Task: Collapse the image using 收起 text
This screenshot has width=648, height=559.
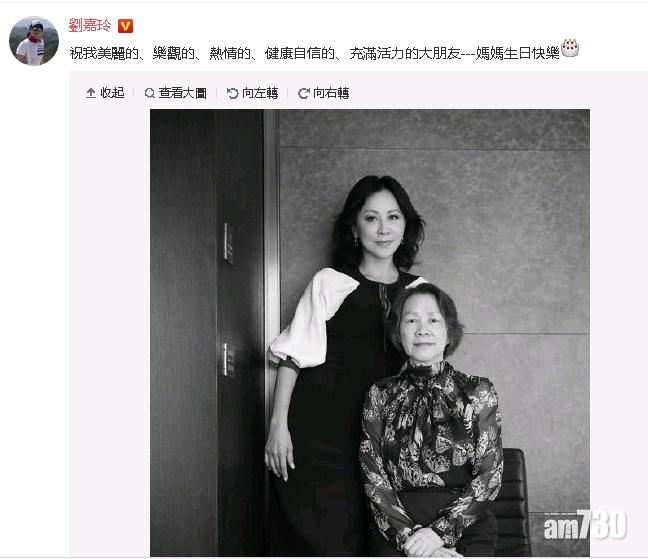Action: 112,93
